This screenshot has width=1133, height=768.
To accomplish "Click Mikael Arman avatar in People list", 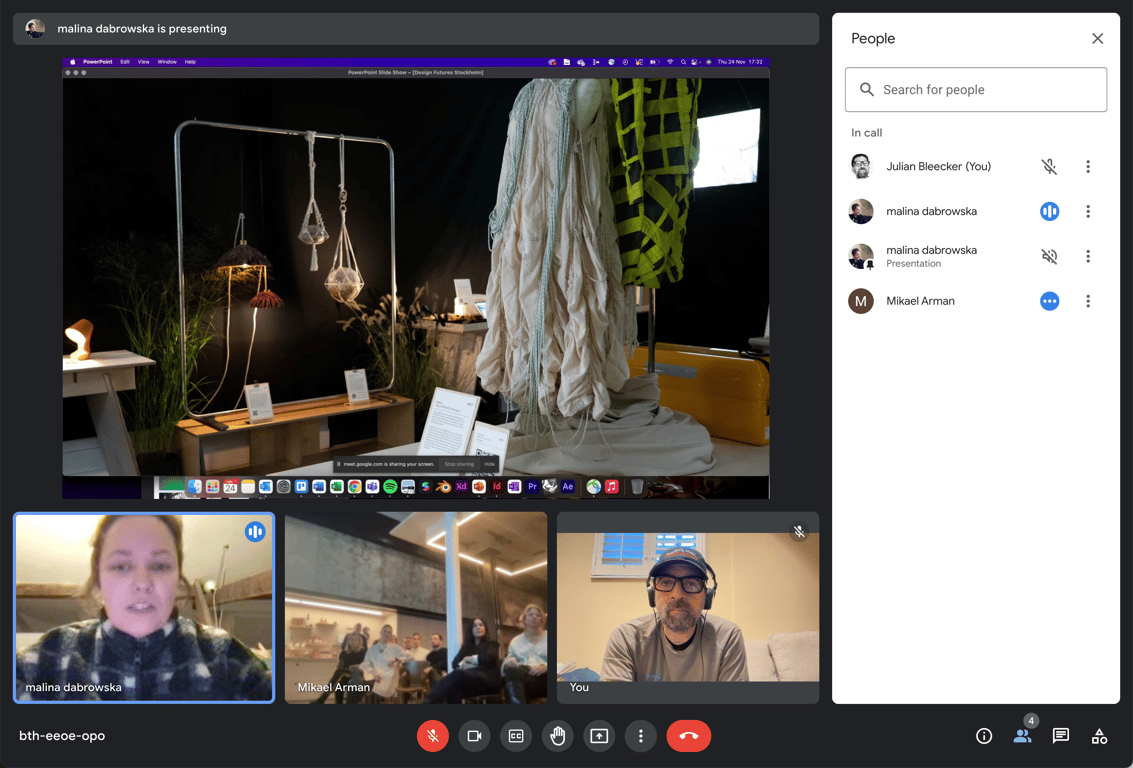I will (x=861, y=301).
